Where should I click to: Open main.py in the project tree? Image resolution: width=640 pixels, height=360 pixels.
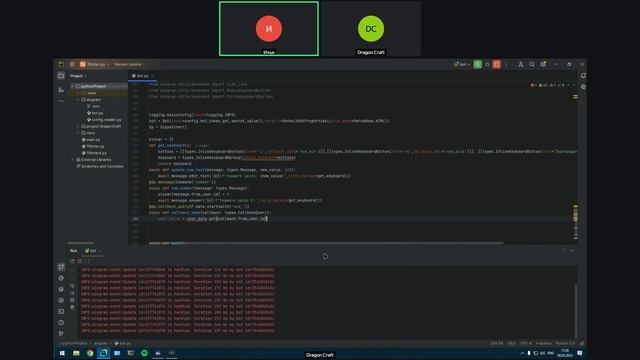tap(91, 140)
